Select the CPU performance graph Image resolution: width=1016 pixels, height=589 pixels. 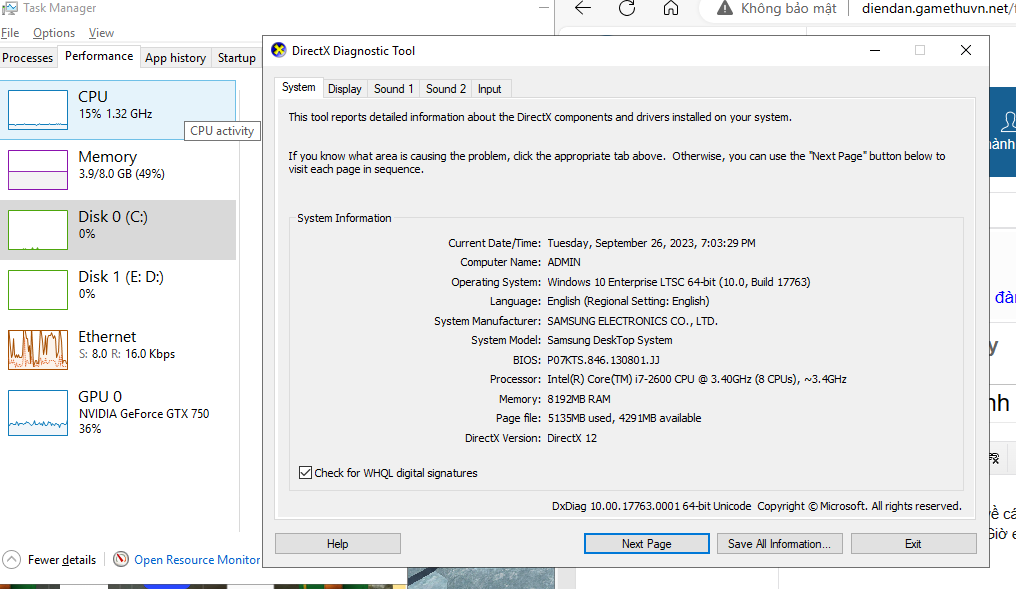[x=38, y=110]
